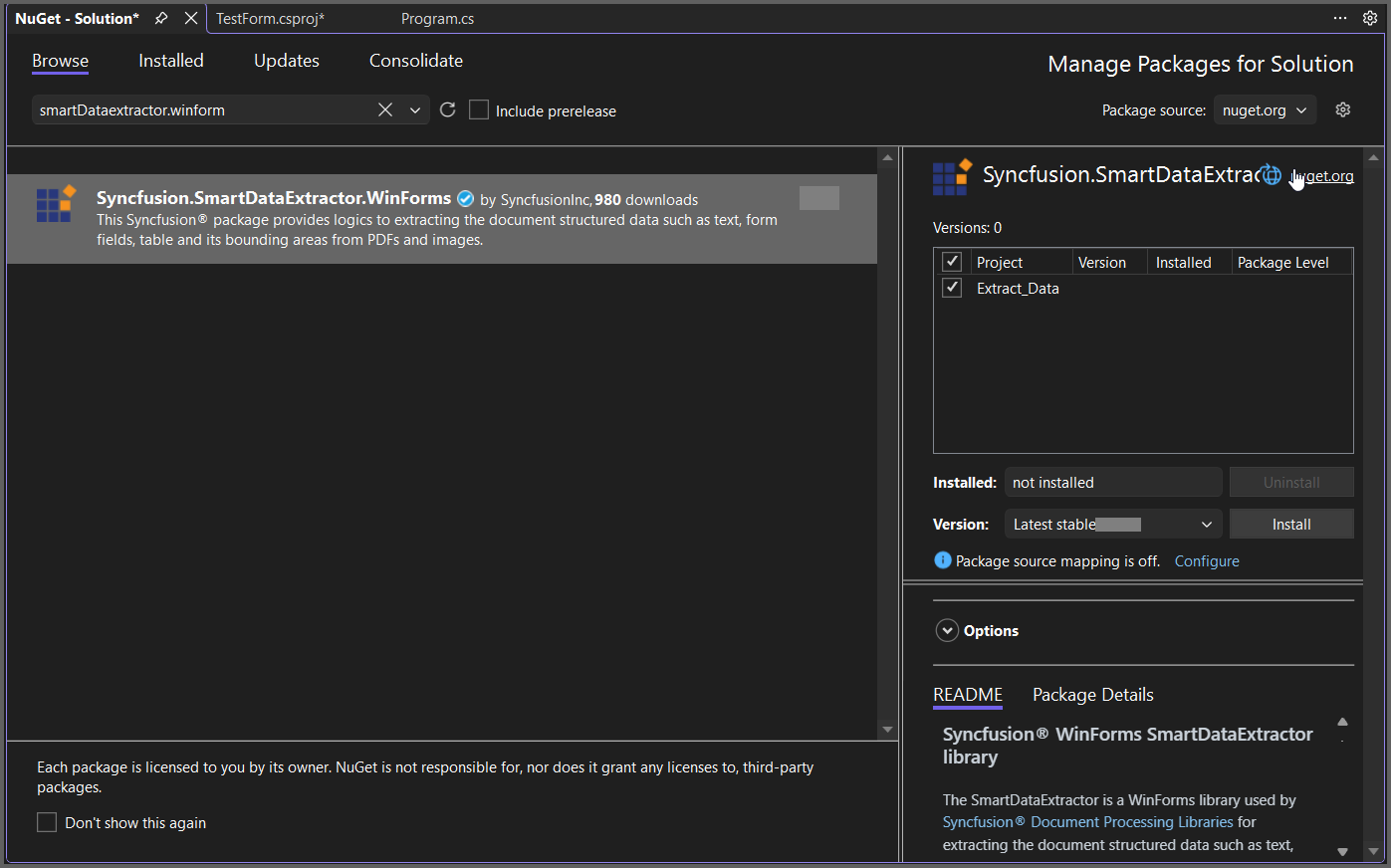Image resolution: width=1391 pixels, height=868 pixels.
Task: Click the globe icon next to nuget.org
Action: (x=1272, y=175)
